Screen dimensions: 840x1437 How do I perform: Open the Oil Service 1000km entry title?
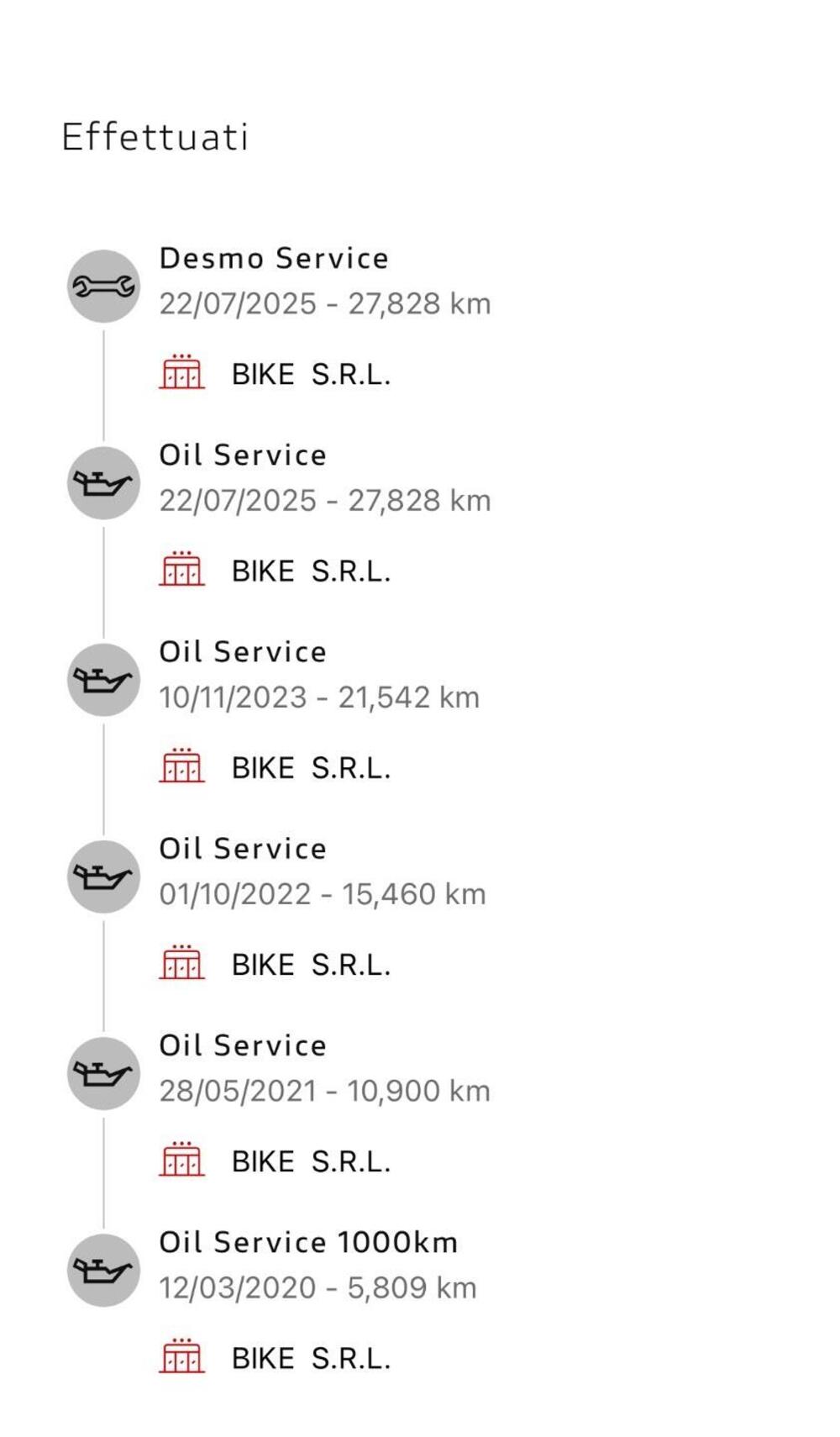click(x=308, y=1242)
